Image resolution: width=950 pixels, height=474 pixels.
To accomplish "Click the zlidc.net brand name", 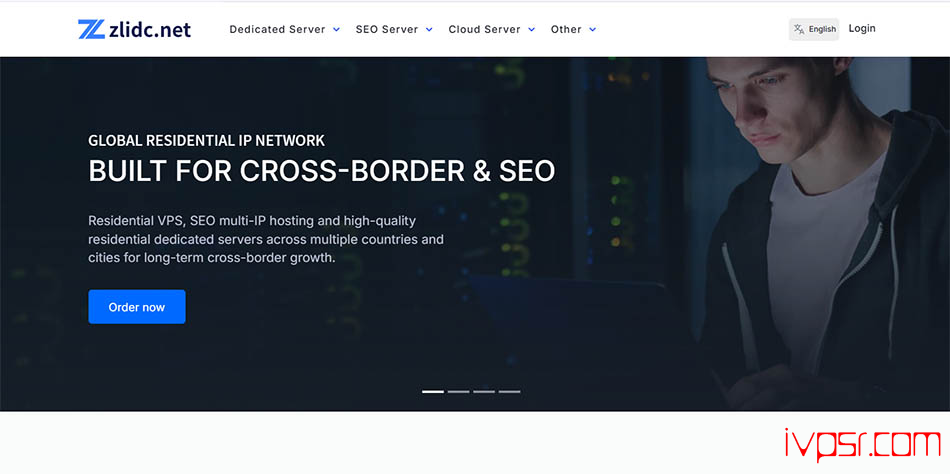I will pos(150,29).
